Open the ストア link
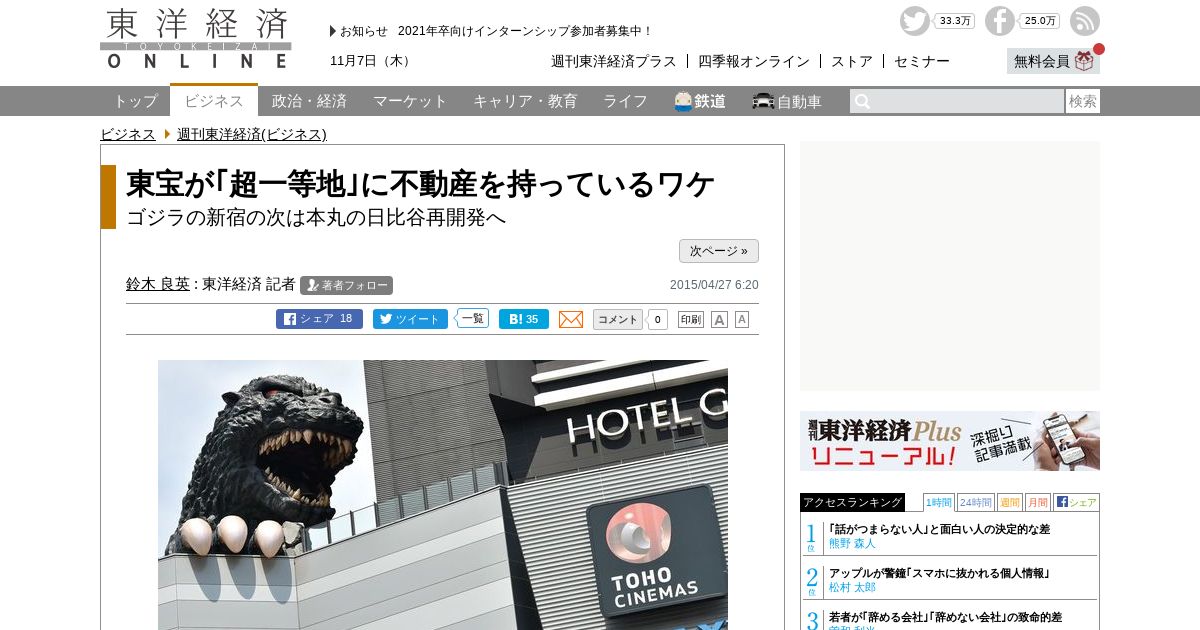The height and width of the screenshot is (630, 1200). (852, 61)
